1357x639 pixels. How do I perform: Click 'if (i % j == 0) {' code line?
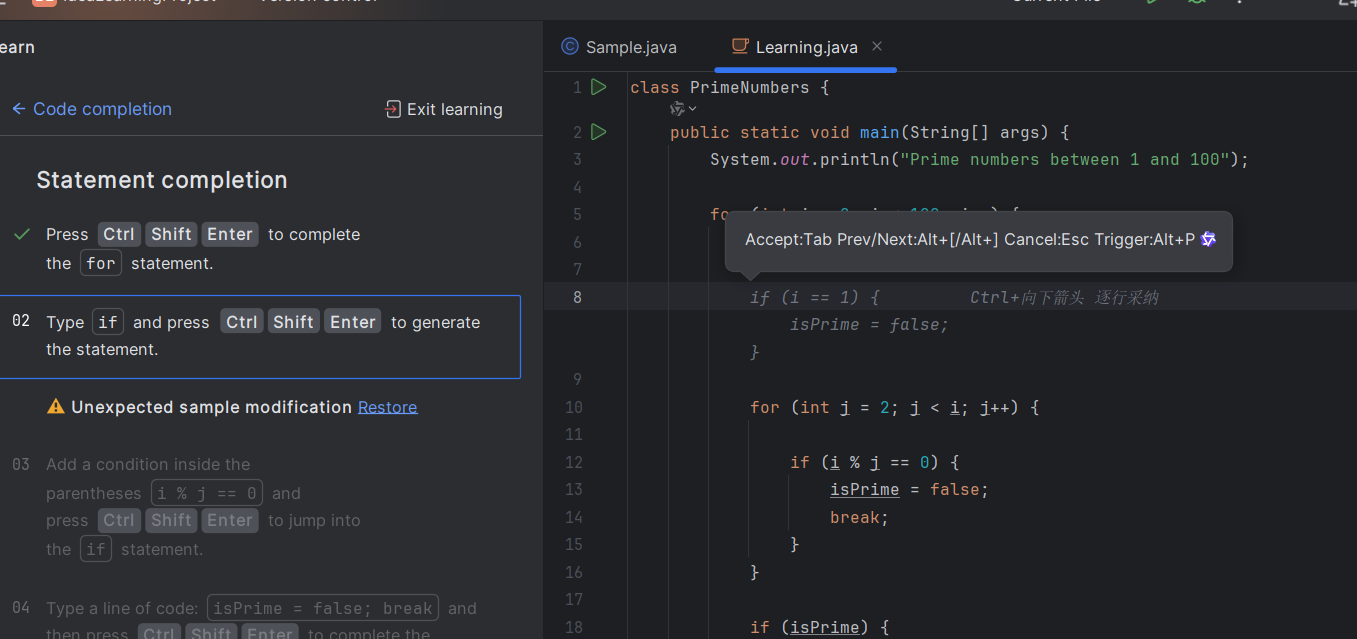875,462
